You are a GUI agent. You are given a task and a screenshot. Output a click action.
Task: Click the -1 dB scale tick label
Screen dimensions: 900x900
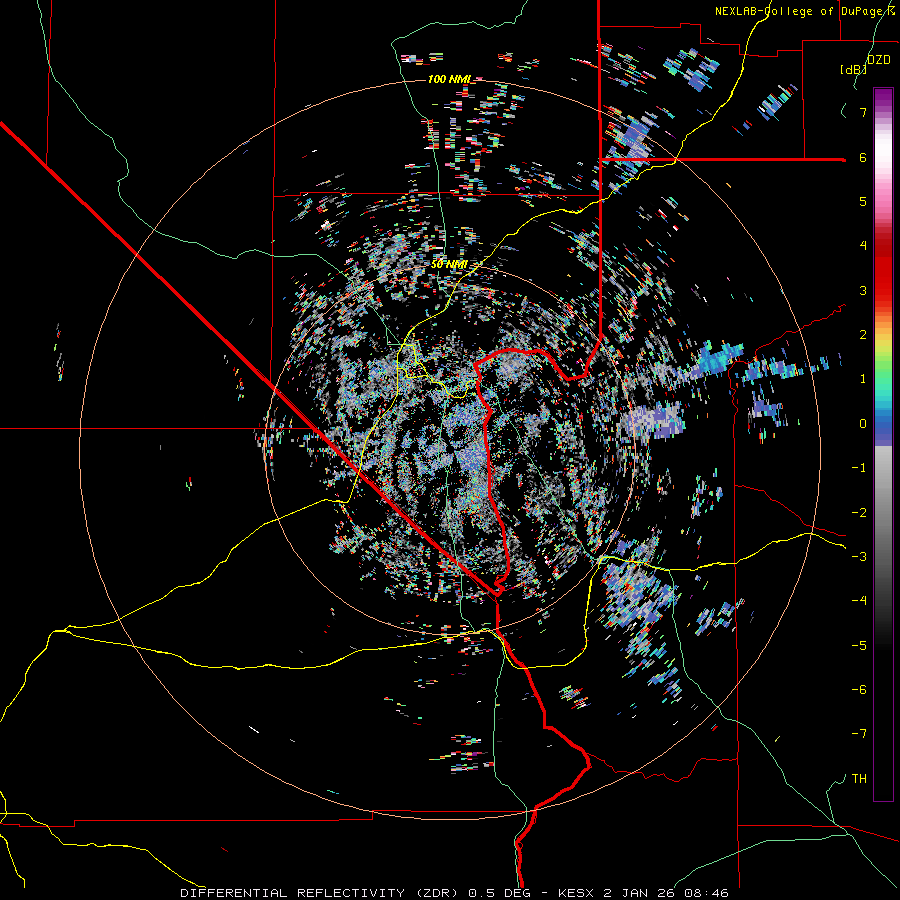tap(859, 468)
